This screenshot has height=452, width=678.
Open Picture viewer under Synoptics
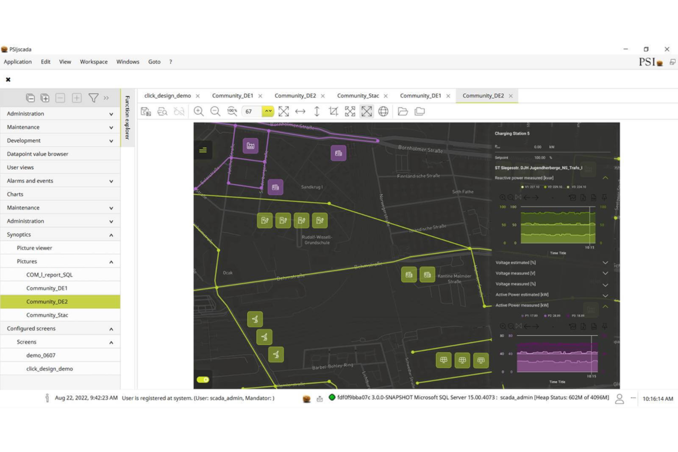[60, 248]
